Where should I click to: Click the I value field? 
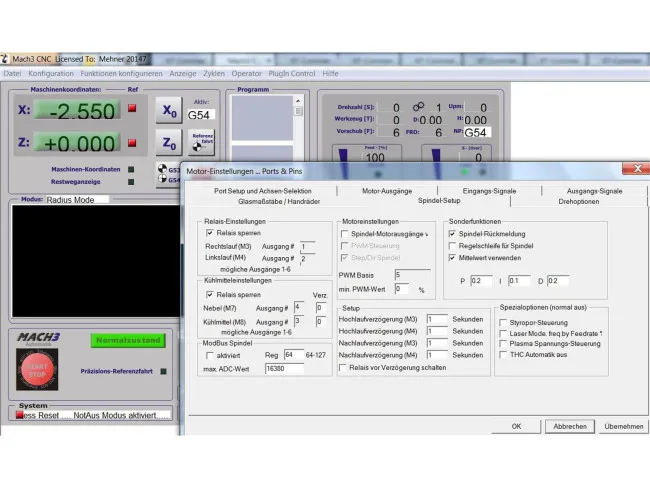point(519,281)
